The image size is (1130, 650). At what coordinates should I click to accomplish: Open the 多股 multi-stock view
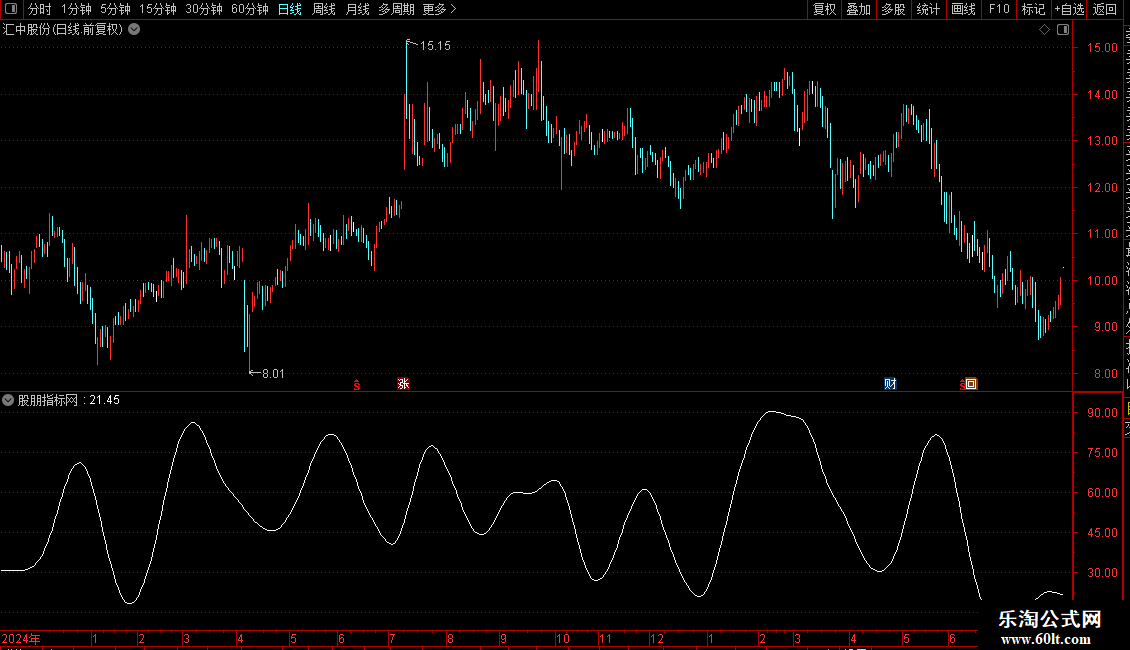coord(893,9)
